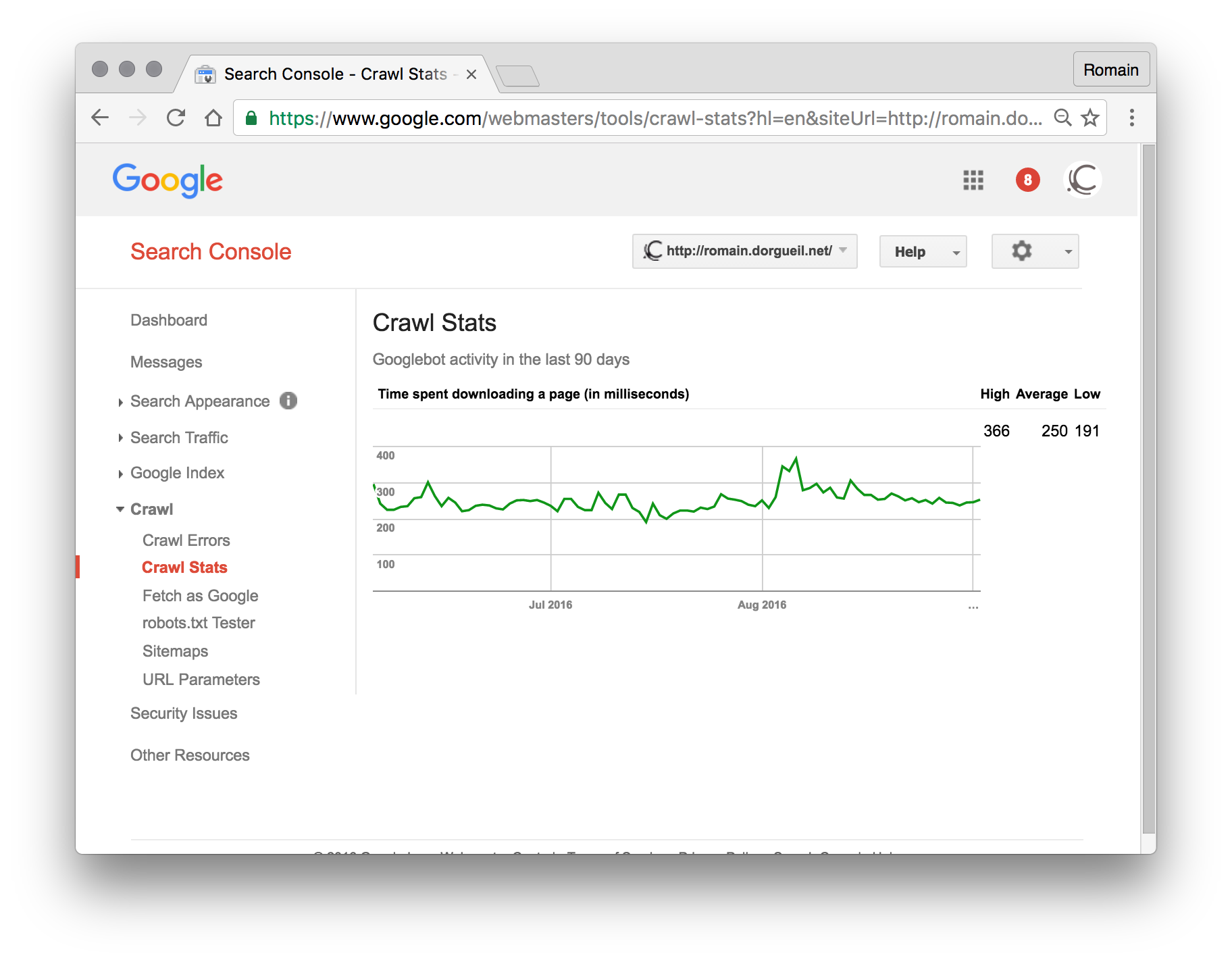Click the Google logo
The height and width of the screenshot is (962, 1232).
click(168, 180)
